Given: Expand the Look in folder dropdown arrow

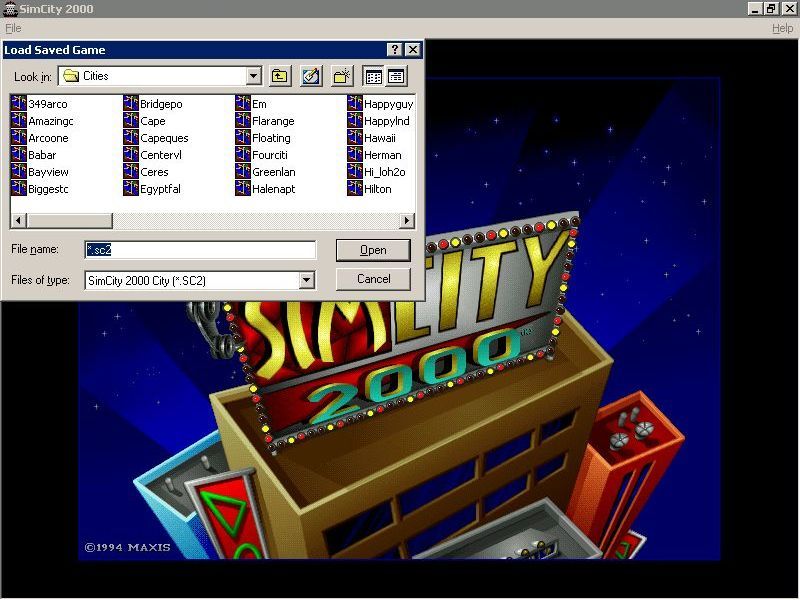Looking at the screenshot, I should pos(254,77).
